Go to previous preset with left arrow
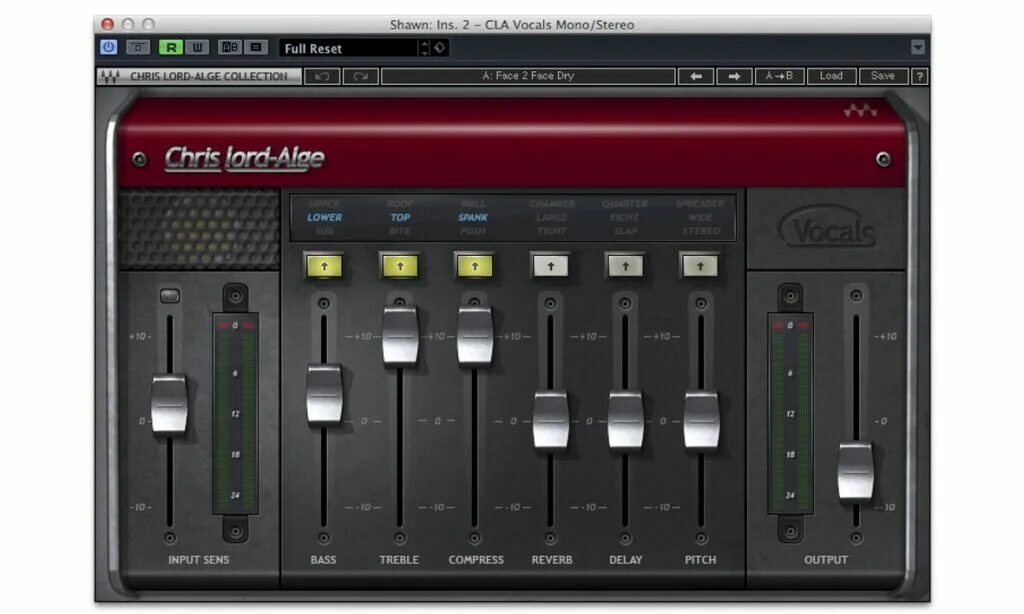Screen dimensions: 1024x614 pyautogui.click(x=696, y=76)
